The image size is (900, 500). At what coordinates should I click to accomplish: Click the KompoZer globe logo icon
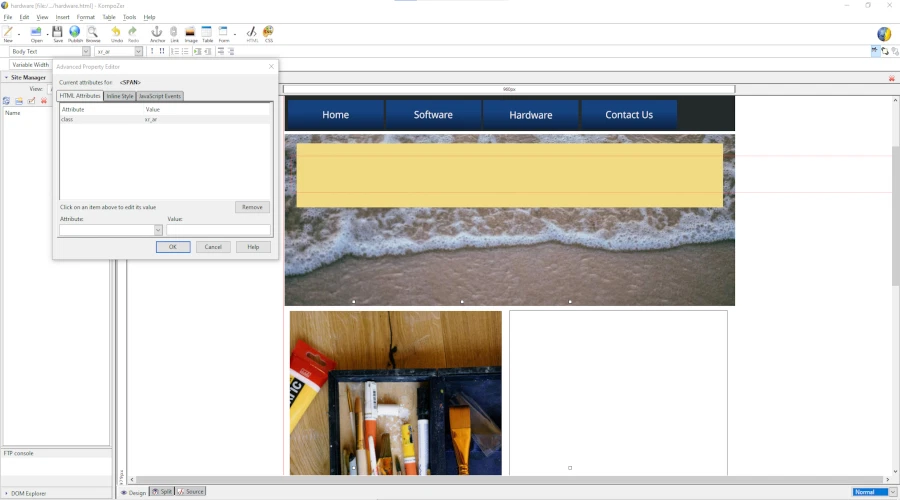point(884,34)
